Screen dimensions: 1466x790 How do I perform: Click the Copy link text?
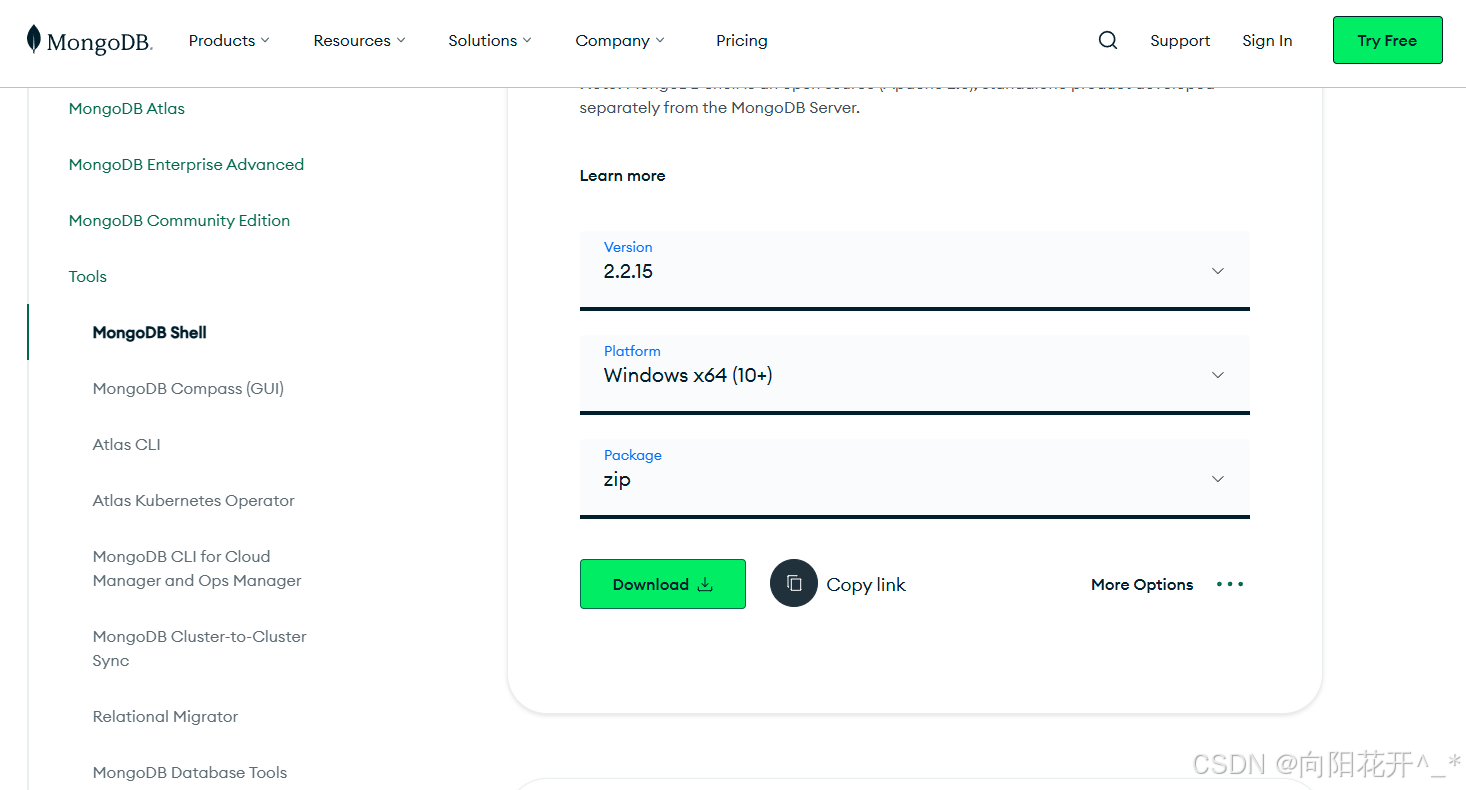[x=866, y=584]
